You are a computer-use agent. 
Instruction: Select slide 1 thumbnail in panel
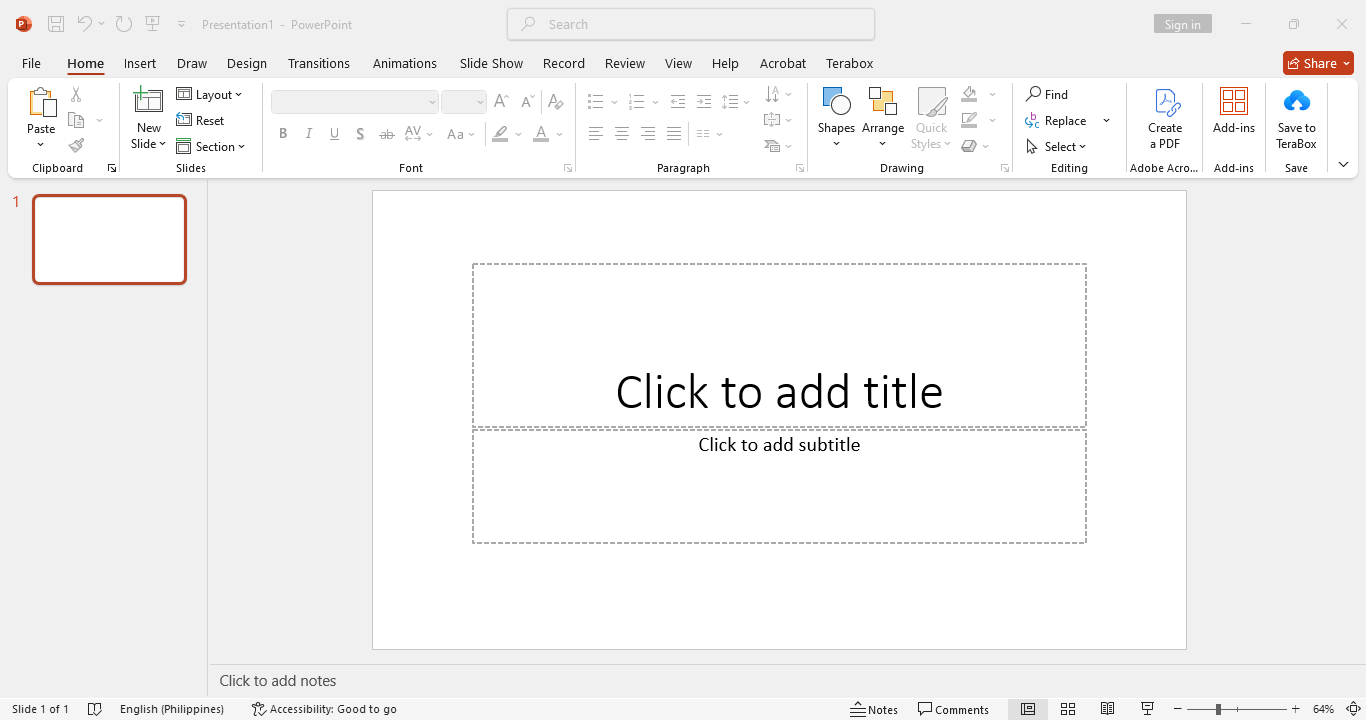tap(109, 239)
